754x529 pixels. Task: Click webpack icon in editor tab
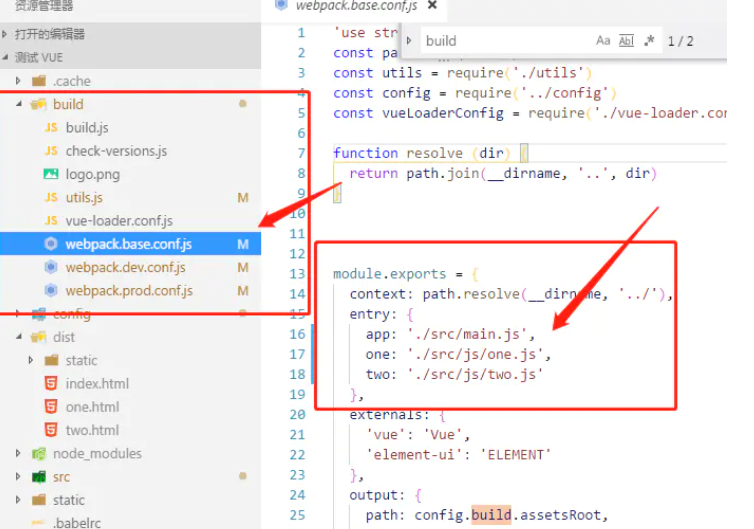(x=281, y=4)
